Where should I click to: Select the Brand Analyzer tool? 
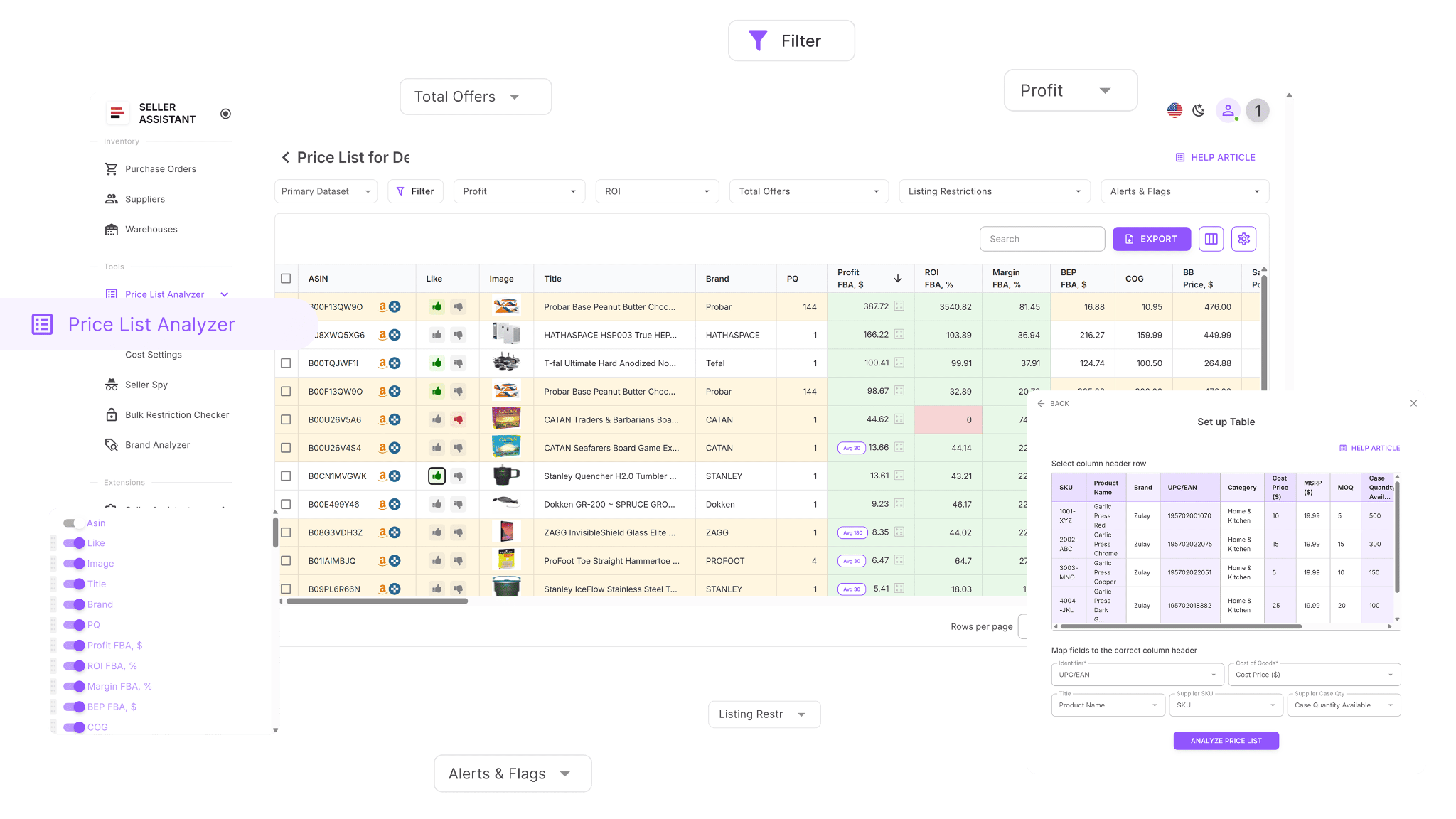pyautogui.click(x=157, y=444)
